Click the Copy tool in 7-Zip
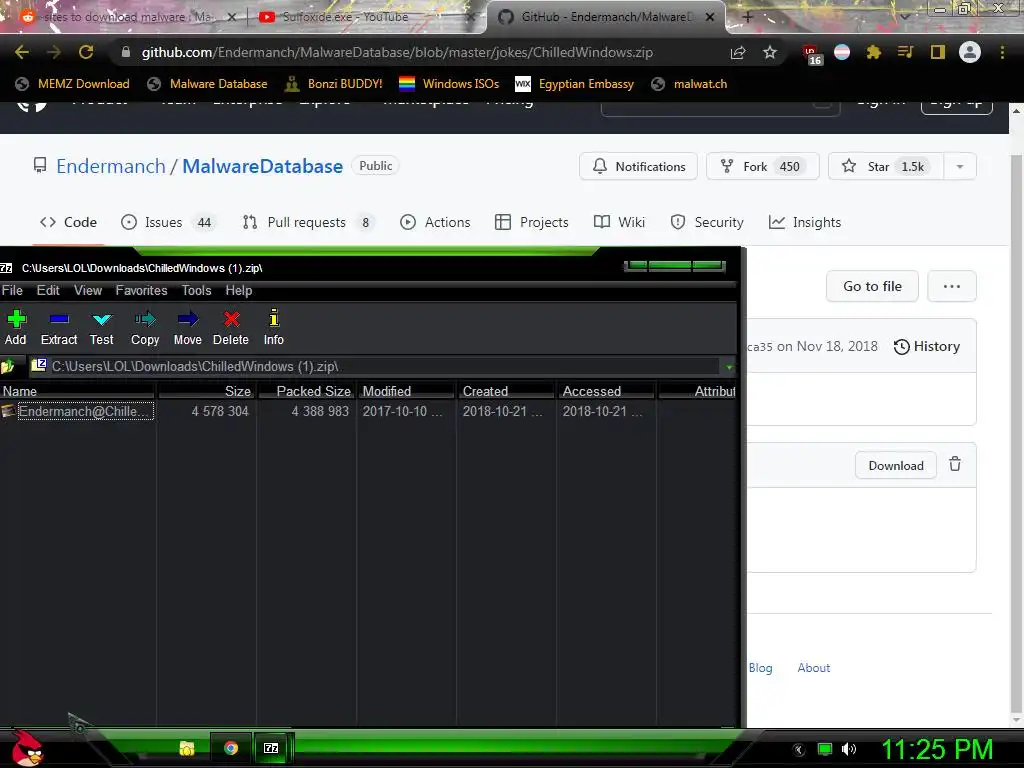1024x768 pixels. point(145,327)
